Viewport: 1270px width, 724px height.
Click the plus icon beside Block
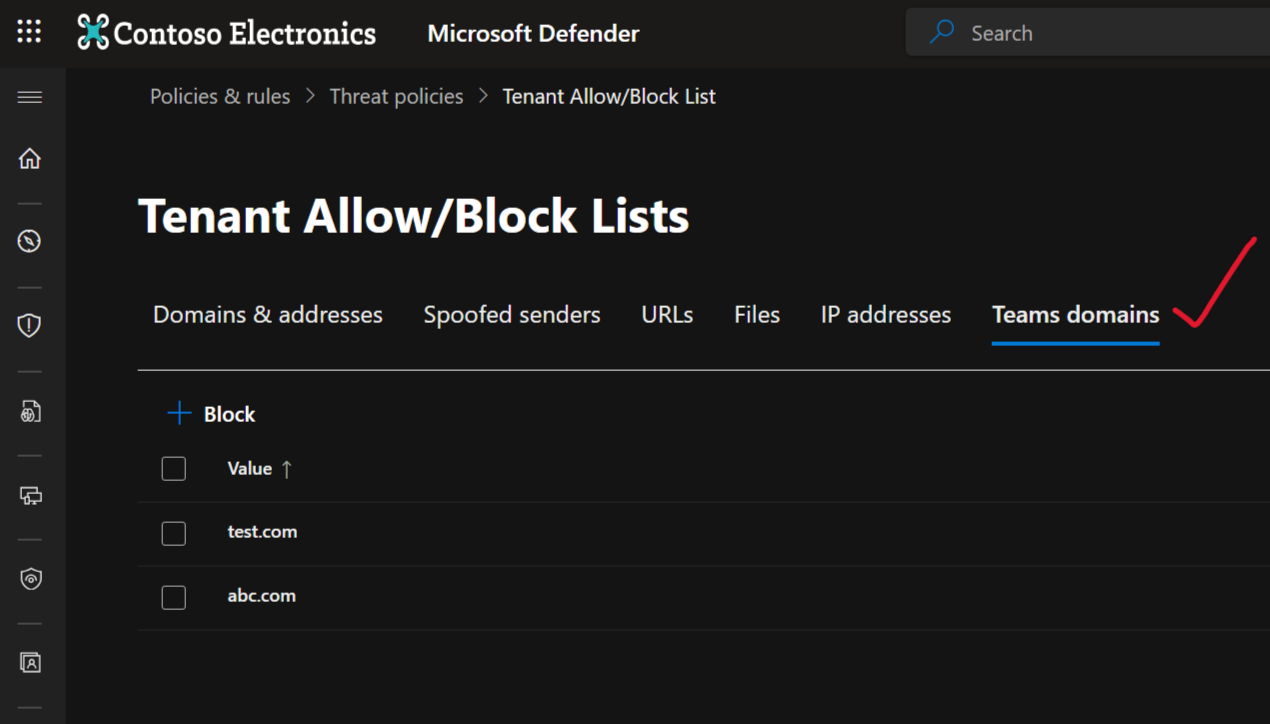tap(179, 413)
